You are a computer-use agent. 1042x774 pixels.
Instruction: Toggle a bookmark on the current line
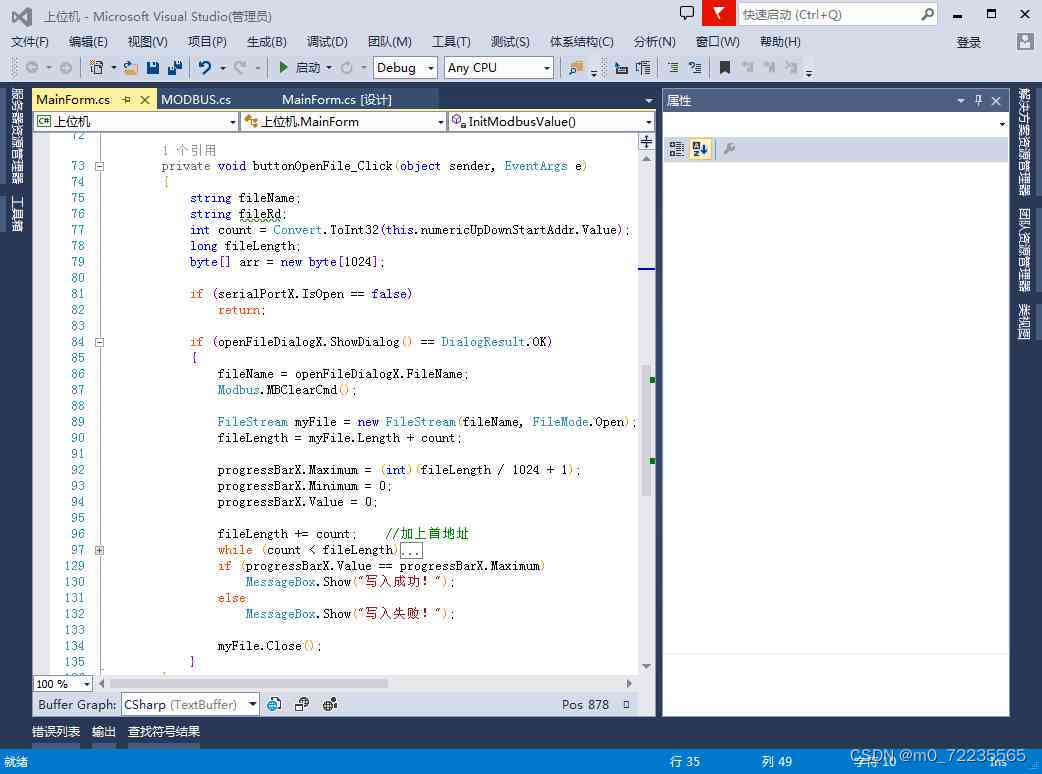tap(725, 67)
